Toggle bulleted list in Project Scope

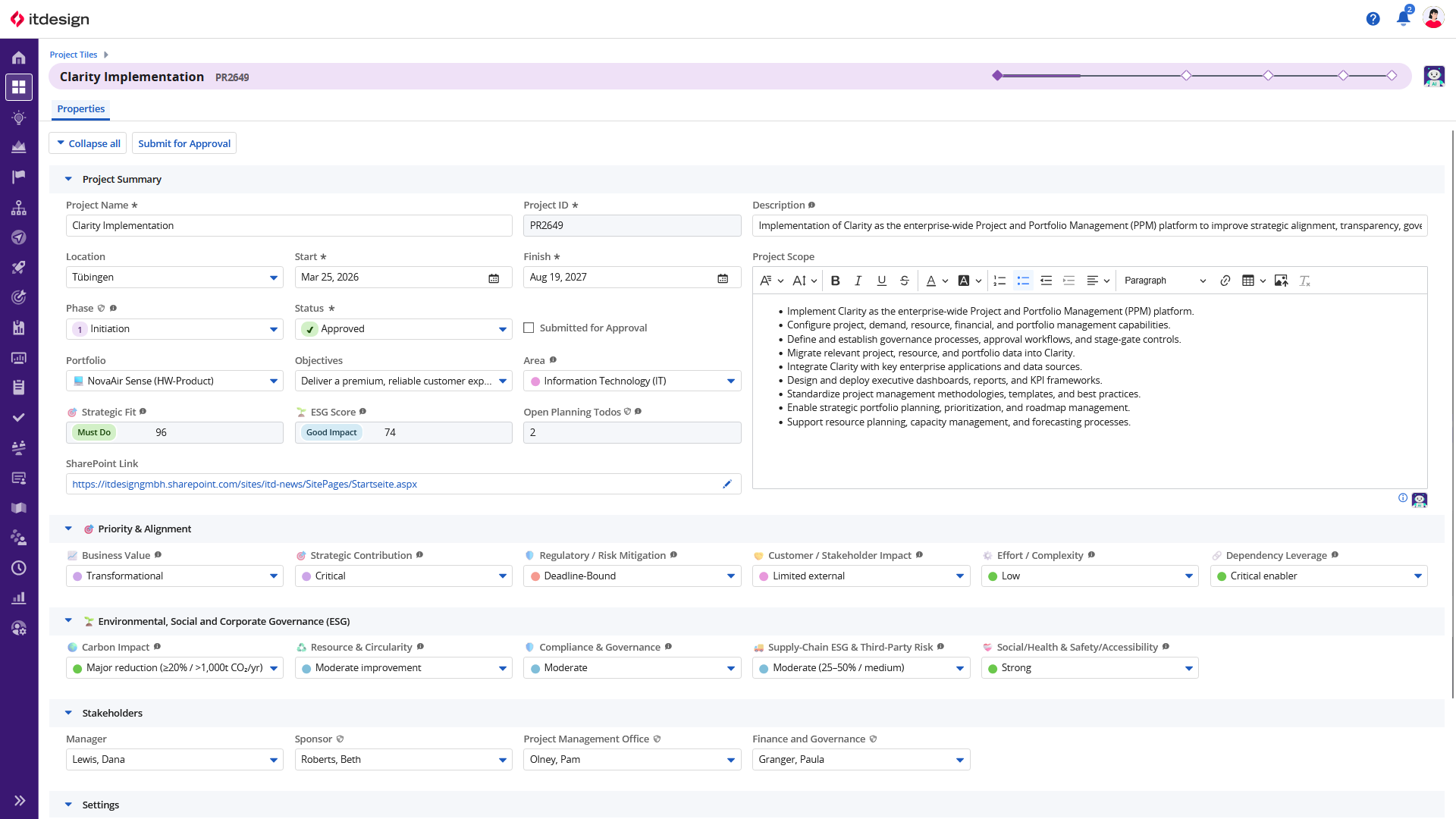point(1023,281)
